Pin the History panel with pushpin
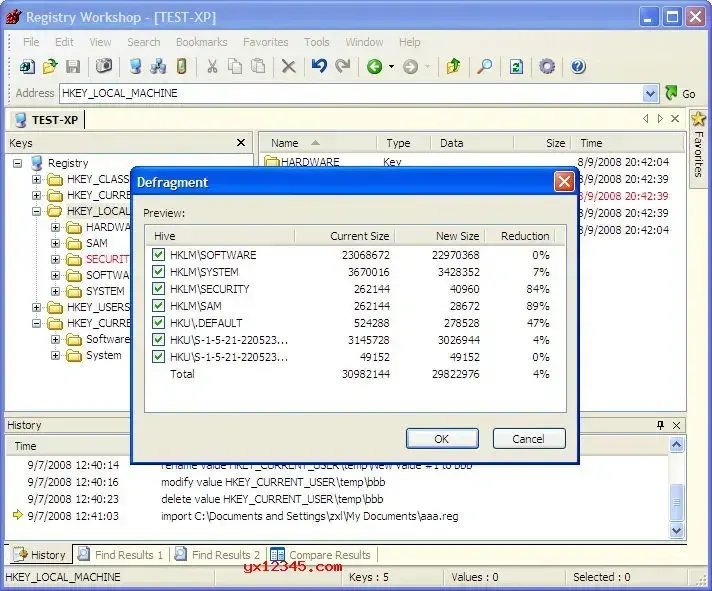 pyautogui.click(x=660, y=425)
